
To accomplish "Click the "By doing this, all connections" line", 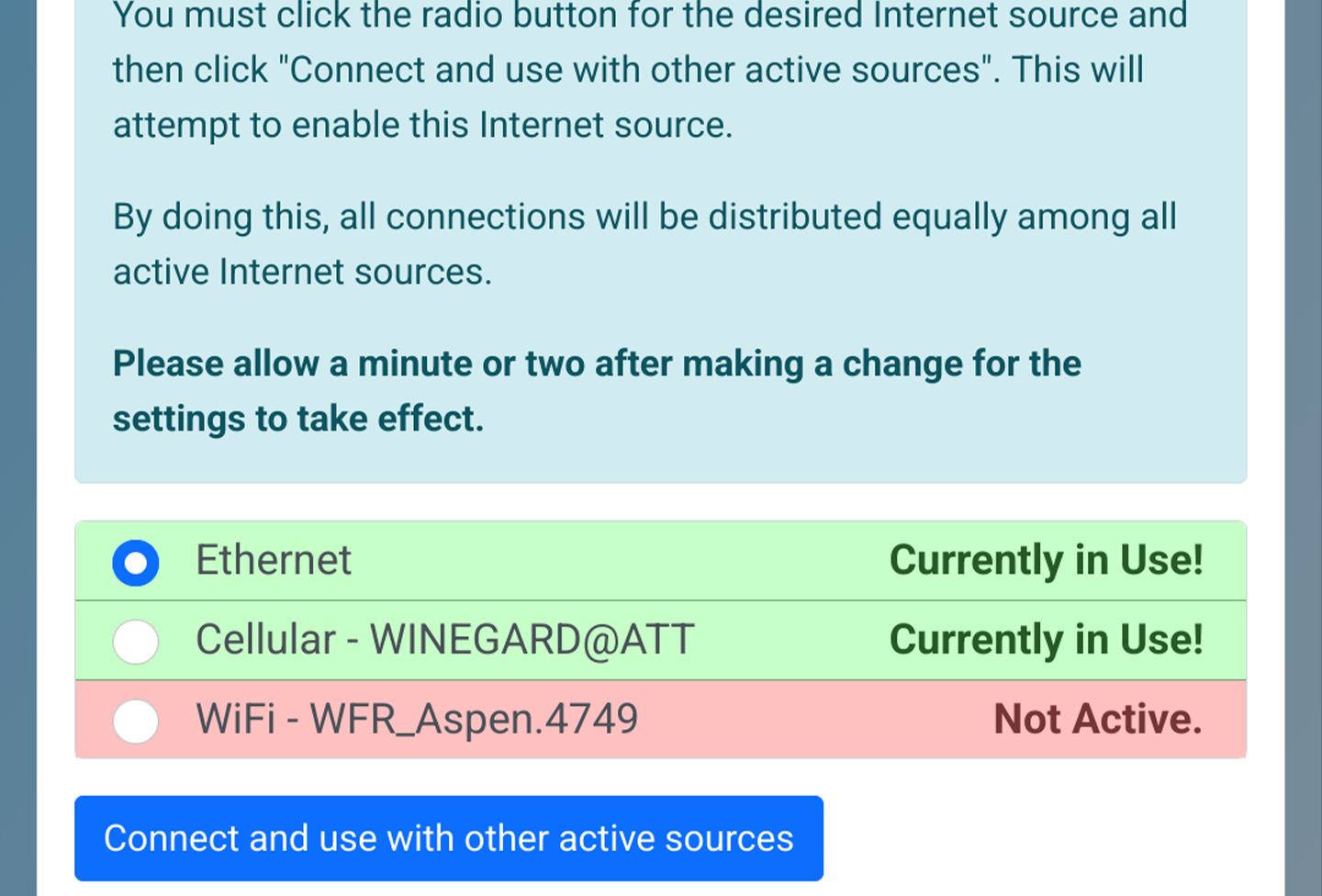I will tap(644, 217).
